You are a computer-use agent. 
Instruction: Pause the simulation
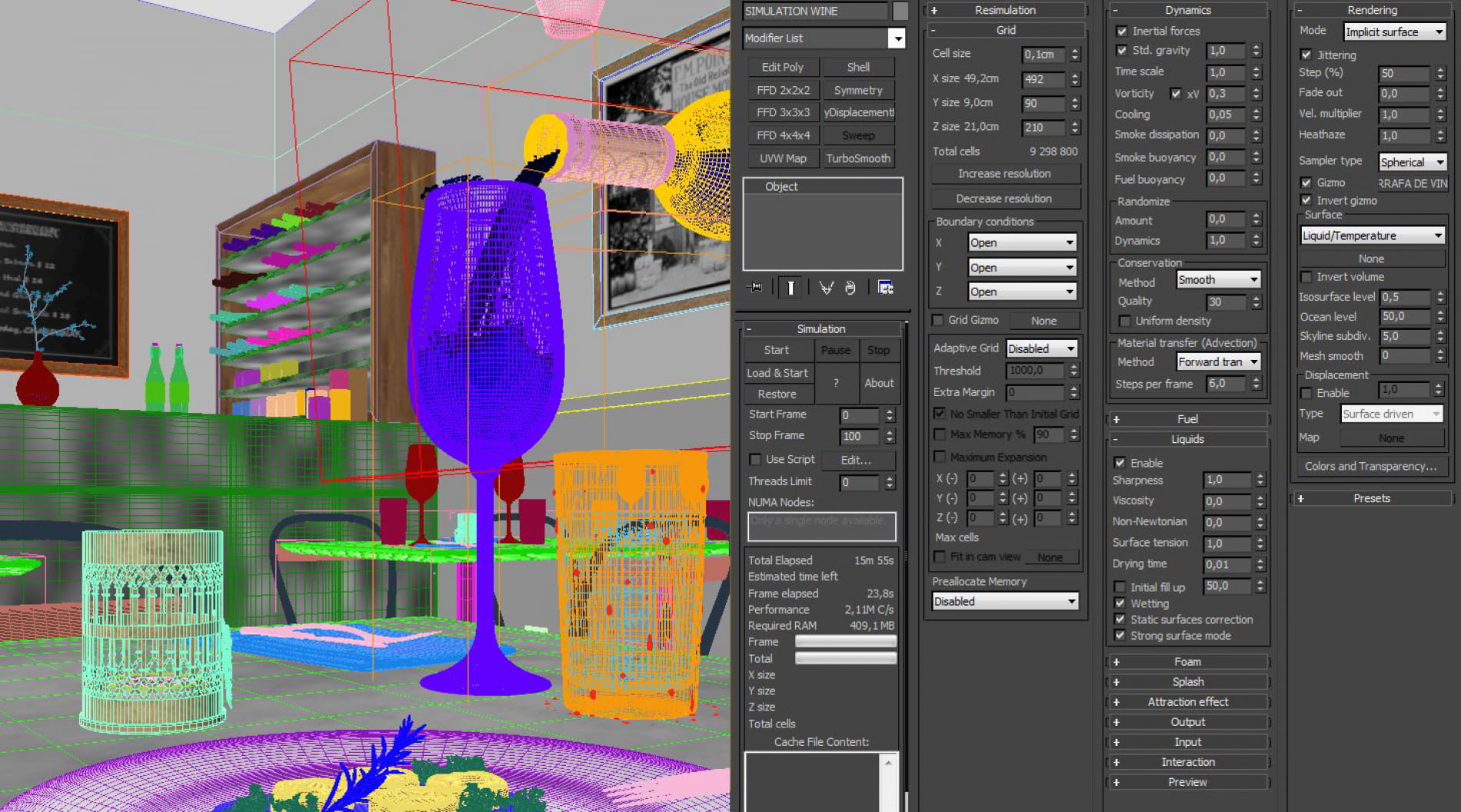click(x=835, y=350)
